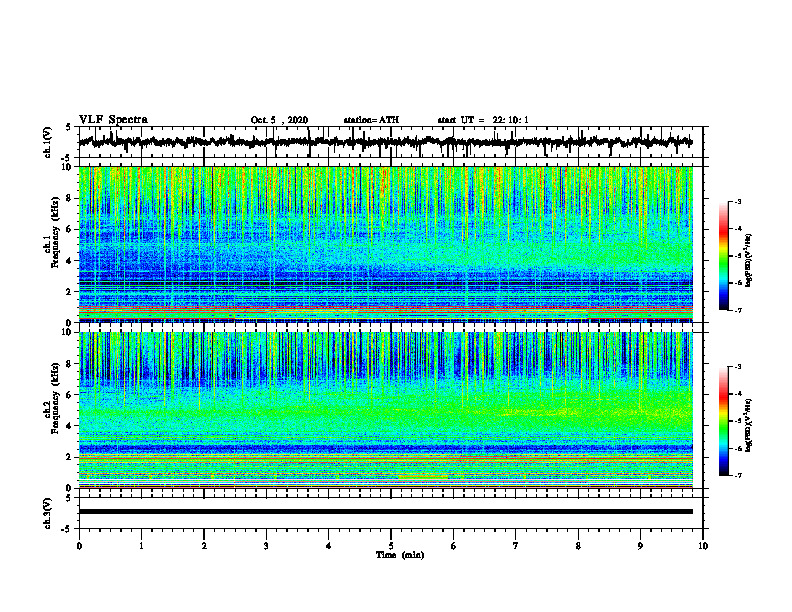Click the "VLF Spectra" plot title

click(113, 120)
